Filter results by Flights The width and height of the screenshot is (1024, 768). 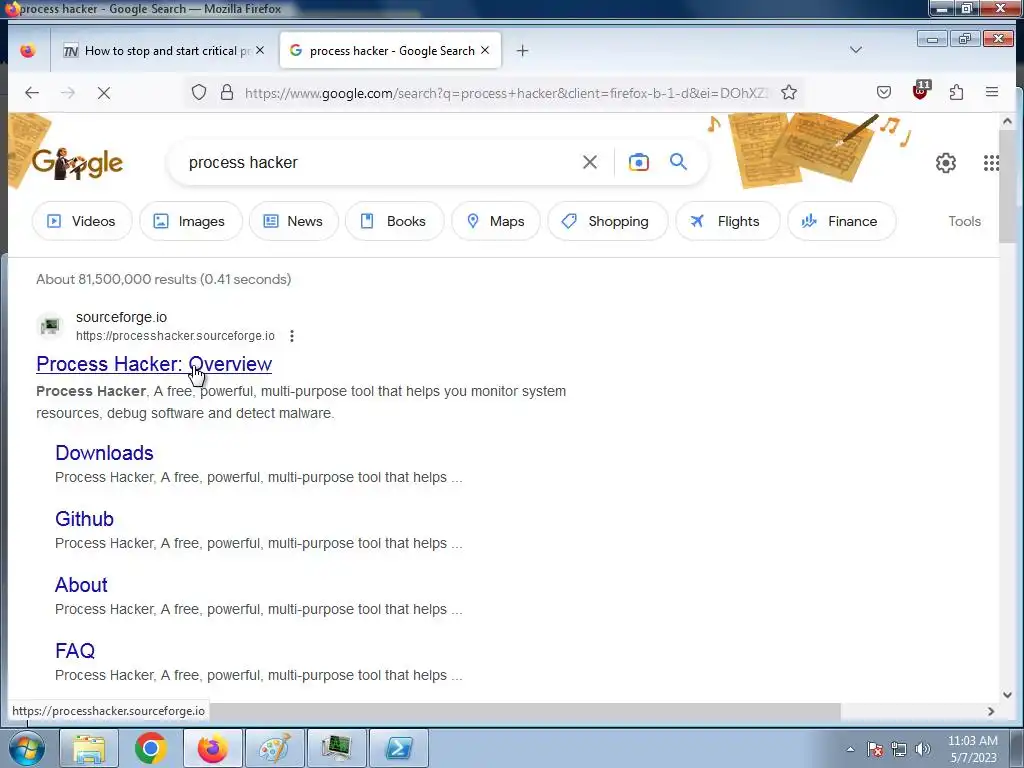(x=728, y=221)
